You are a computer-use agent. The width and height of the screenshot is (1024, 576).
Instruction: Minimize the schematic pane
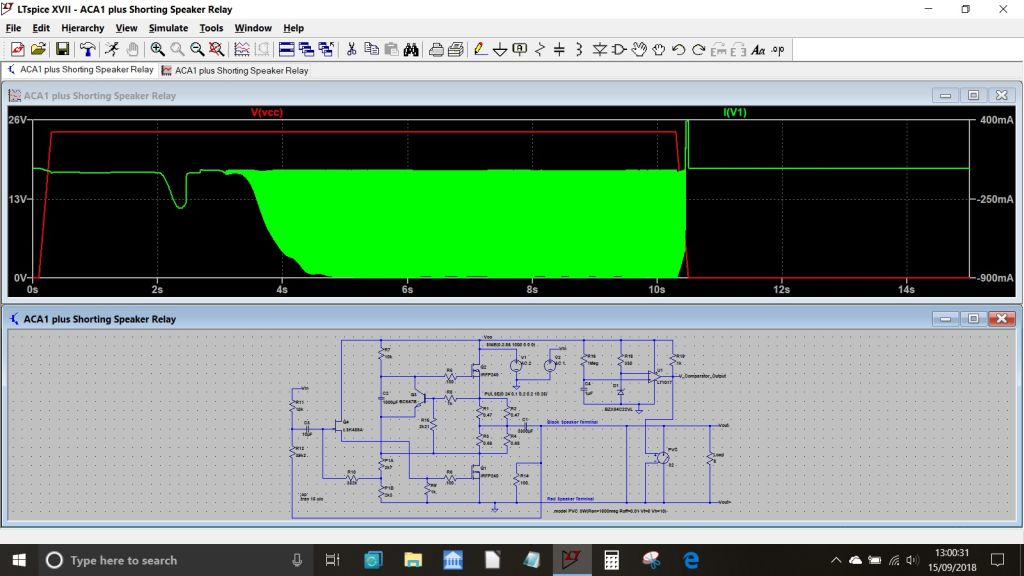point(944,319)
